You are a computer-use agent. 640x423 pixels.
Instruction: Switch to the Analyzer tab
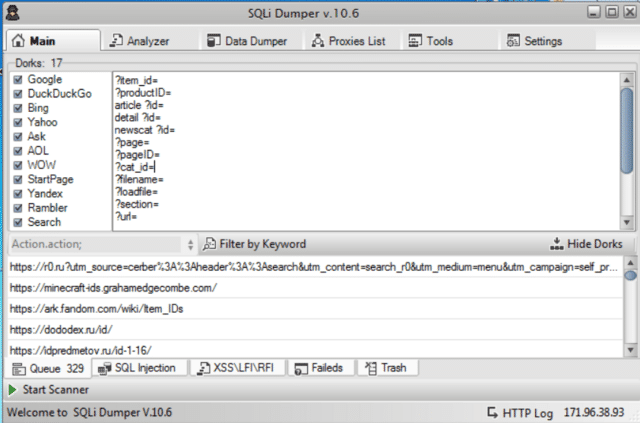click(140, 41)
